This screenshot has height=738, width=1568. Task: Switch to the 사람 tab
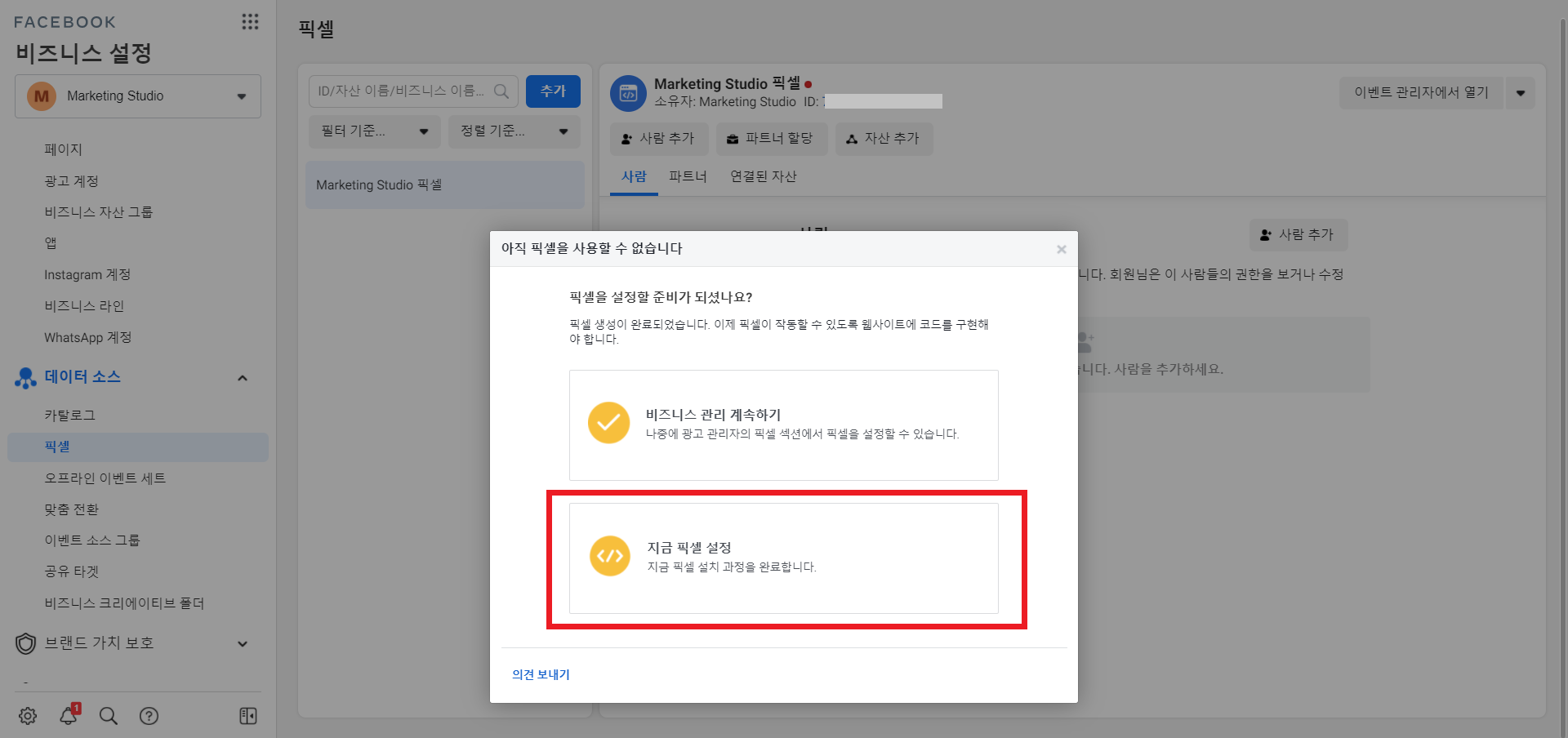pos(634,176)
